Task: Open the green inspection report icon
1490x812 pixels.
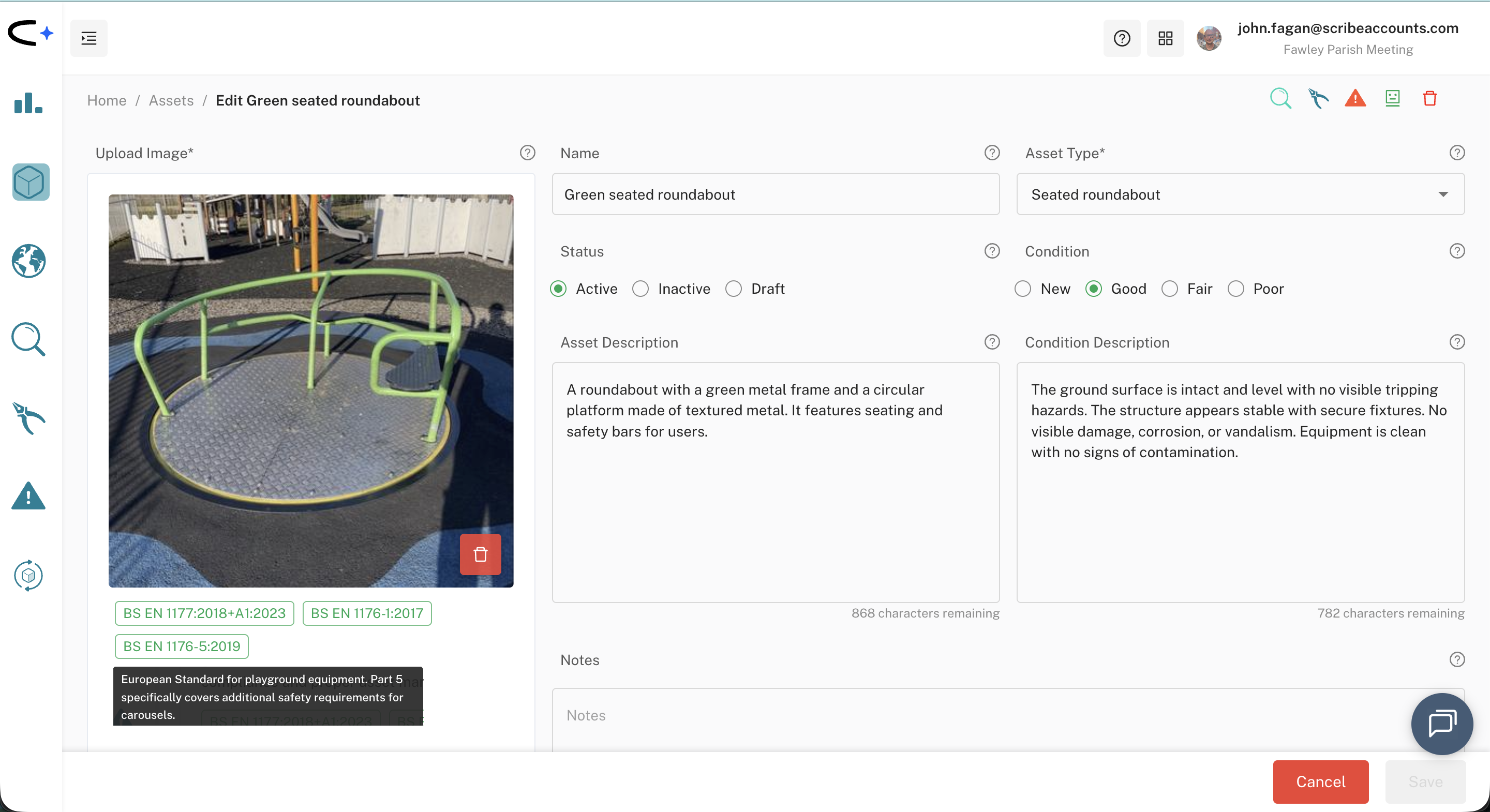Action: click(x=1392, y=98)
